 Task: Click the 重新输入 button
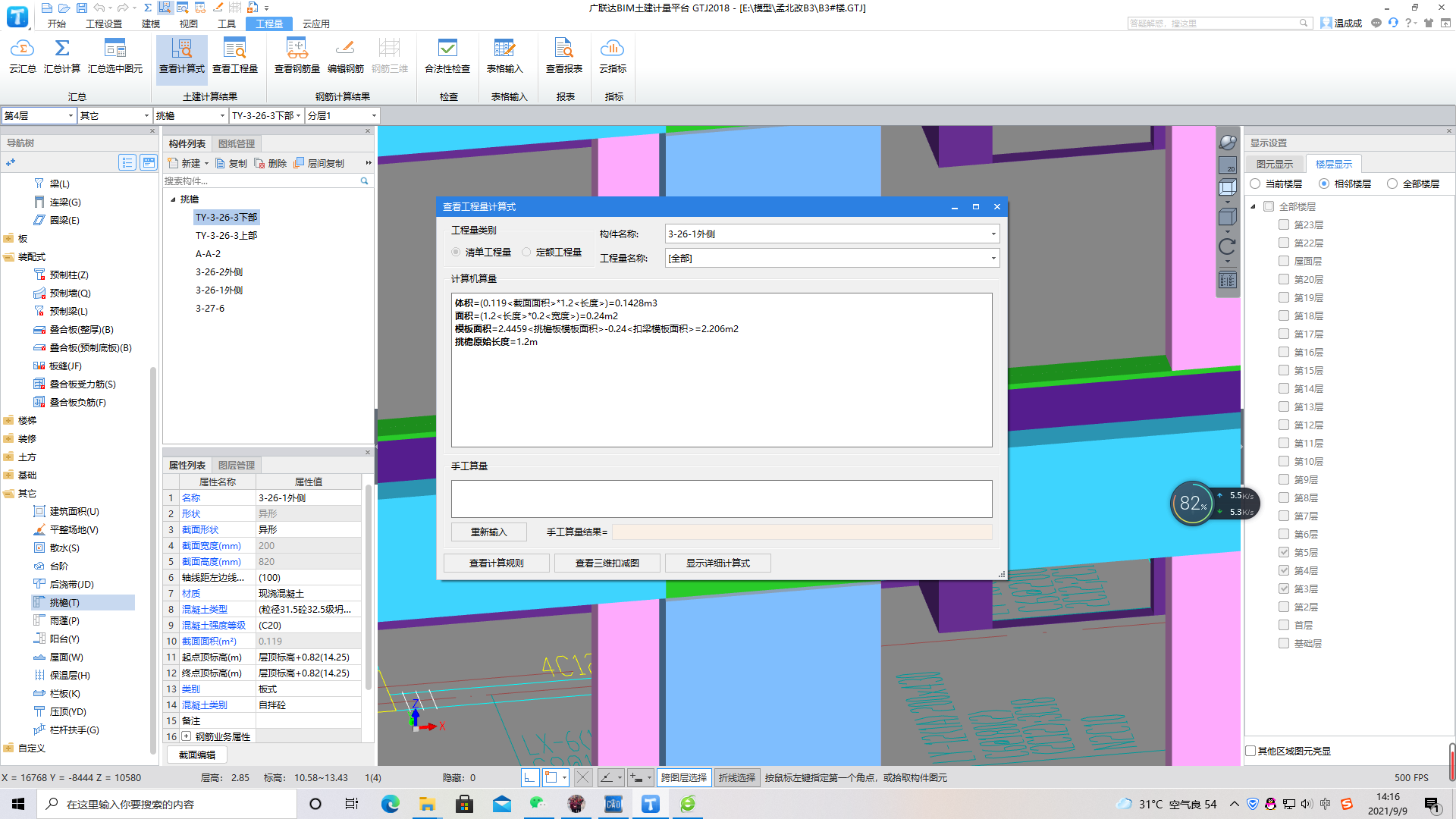[x=489, y=532]
